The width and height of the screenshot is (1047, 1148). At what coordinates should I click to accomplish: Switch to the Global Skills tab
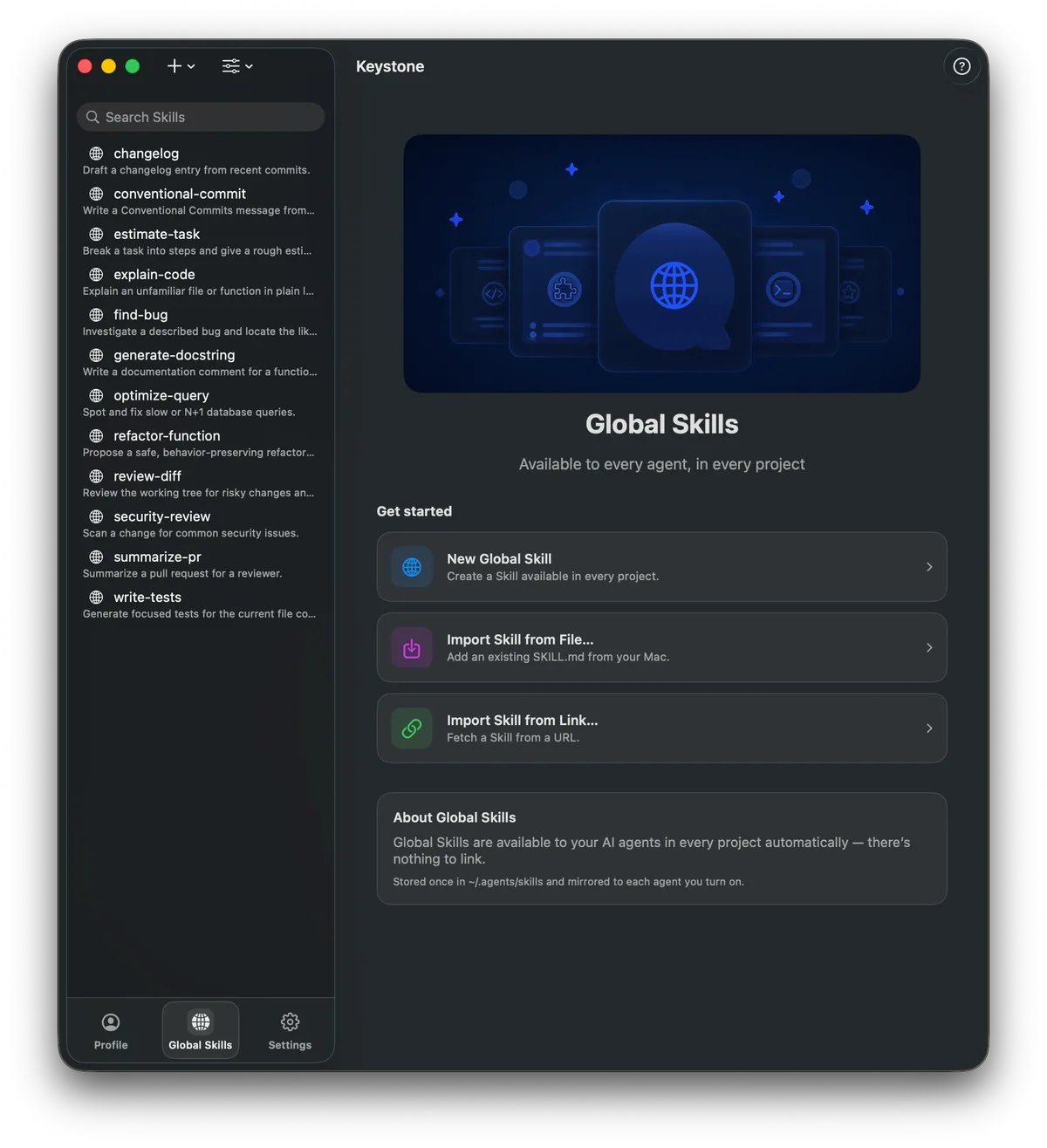pos(201,1031)
